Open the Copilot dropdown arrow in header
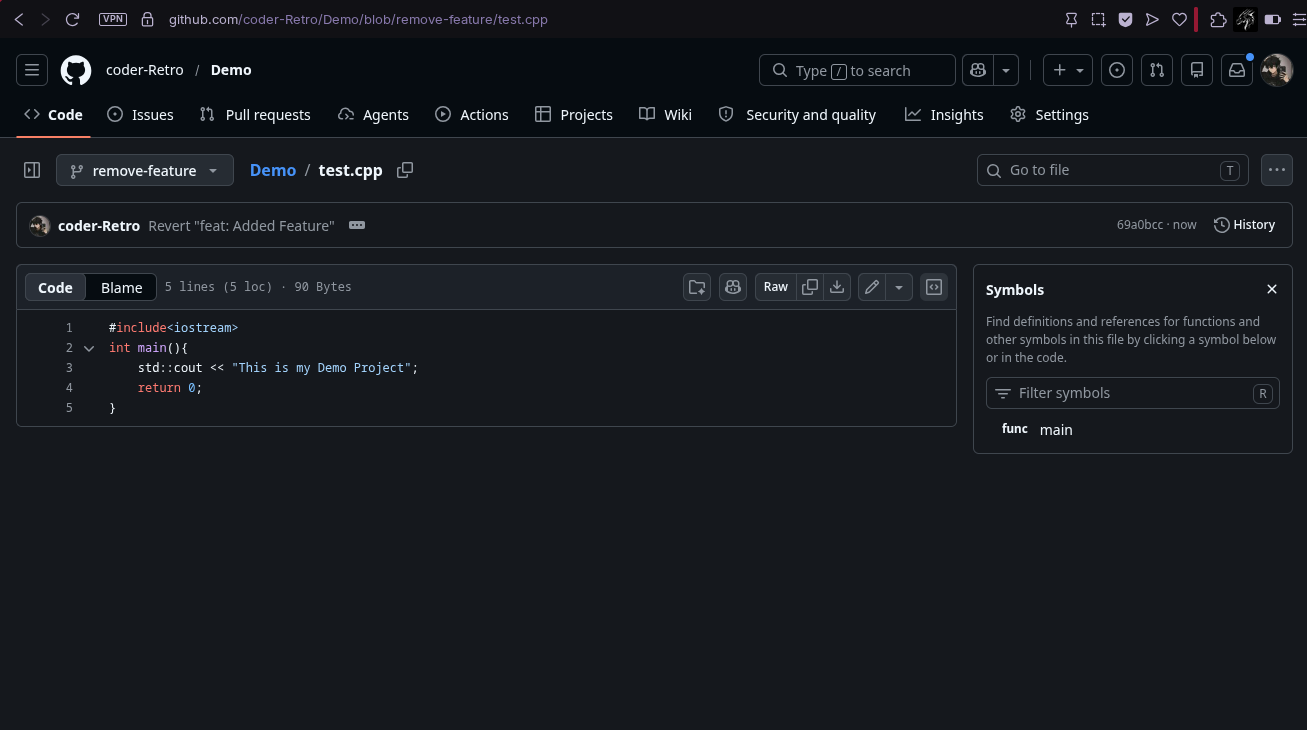This screenshot has width=1307, height=730. coord(1006,70)
